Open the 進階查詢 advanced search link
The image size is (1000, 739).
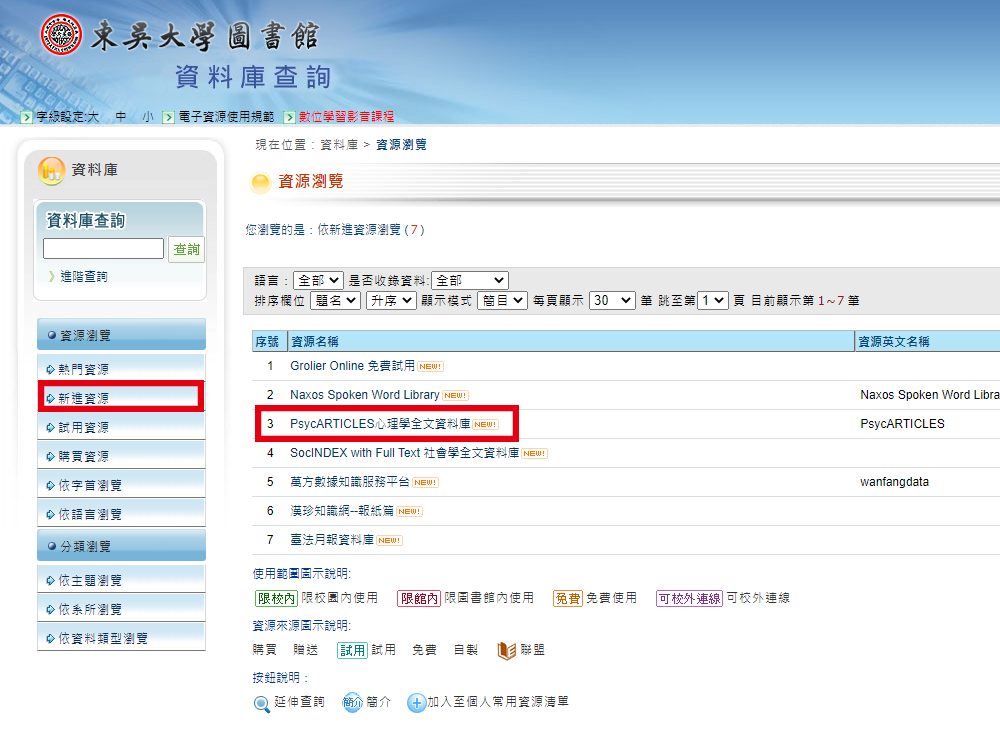pos(84,277)
